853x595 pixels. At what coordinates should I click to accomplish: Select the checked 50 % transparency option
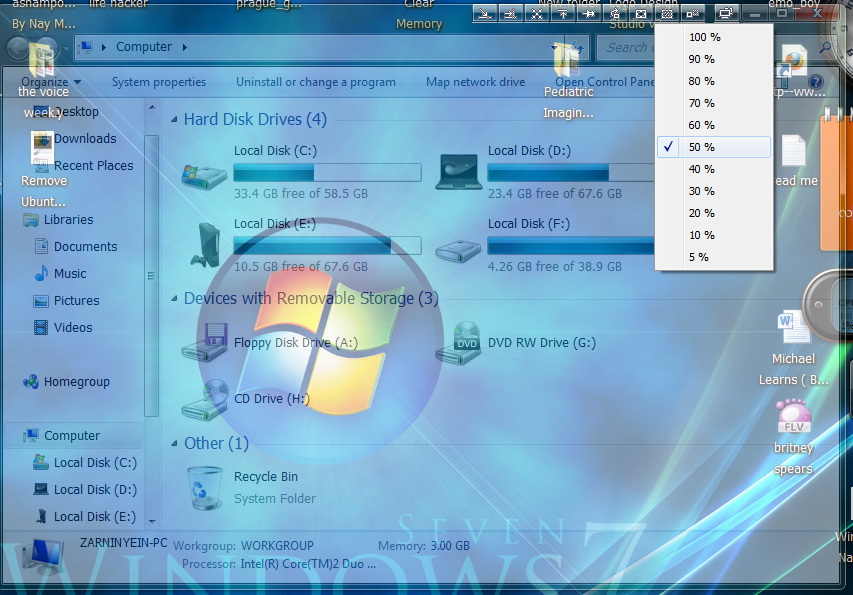pos(714,147)
